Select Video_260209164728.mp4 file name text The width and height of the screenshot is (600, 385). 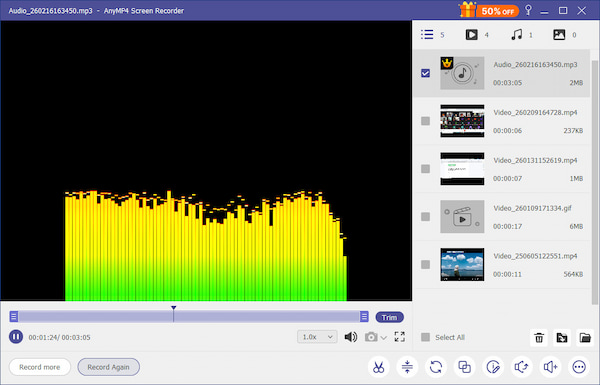point(535,113)
